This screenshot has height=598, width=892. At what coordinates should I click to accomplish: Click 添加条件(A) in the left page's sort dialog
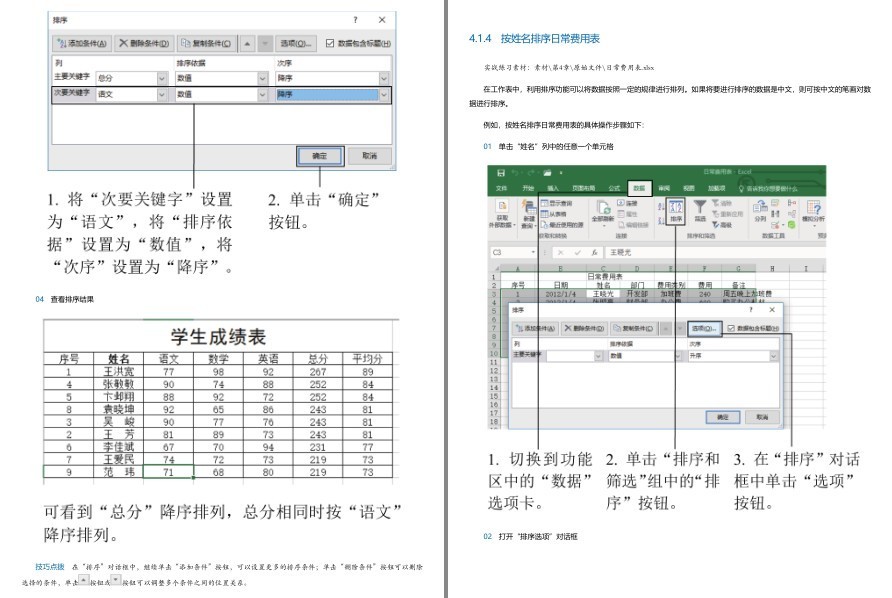(x=82, y=43)
